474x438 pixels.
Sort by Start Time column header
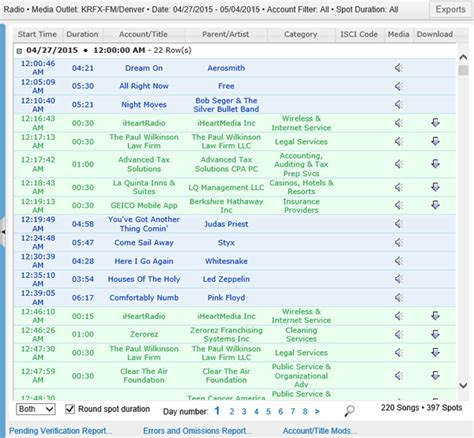(37, 34)
